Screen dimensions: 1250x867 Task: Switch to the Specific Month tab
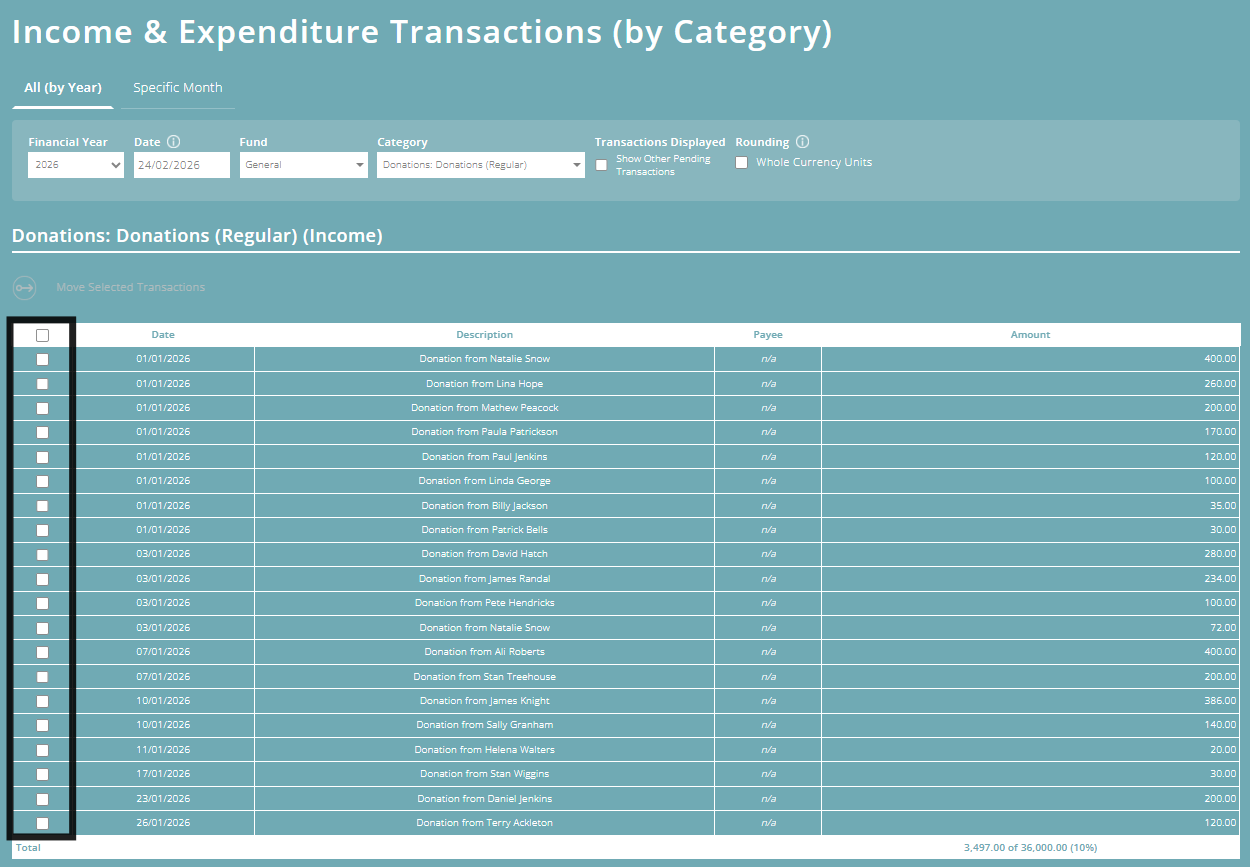177,88
